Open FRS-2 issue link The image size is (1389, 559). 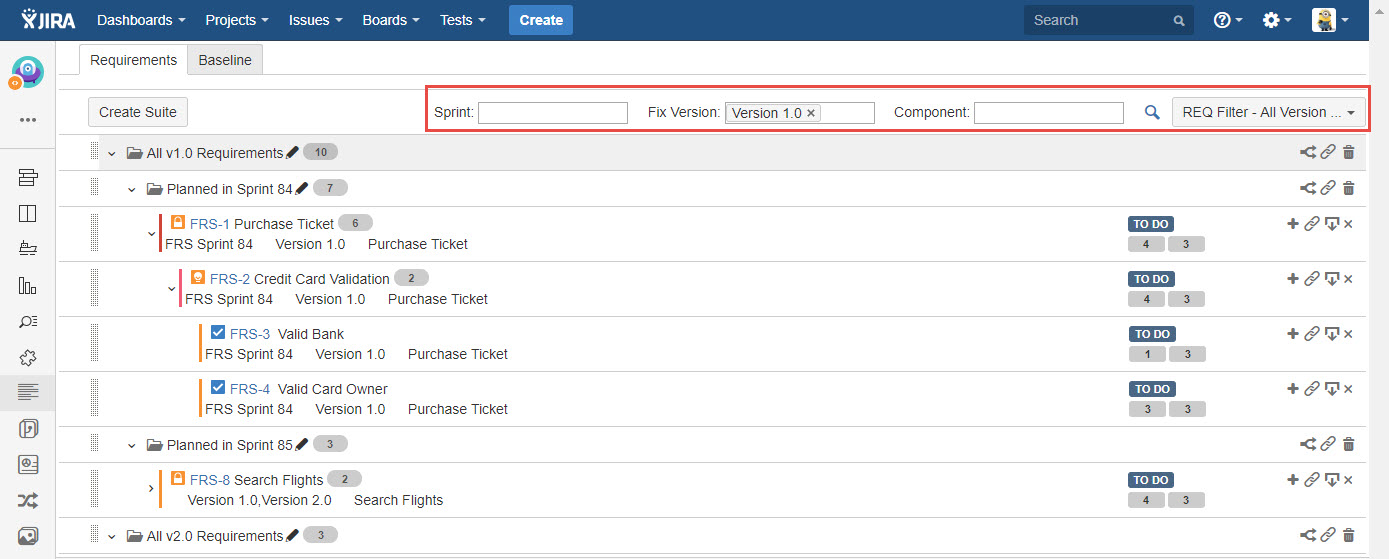(229, 279)
